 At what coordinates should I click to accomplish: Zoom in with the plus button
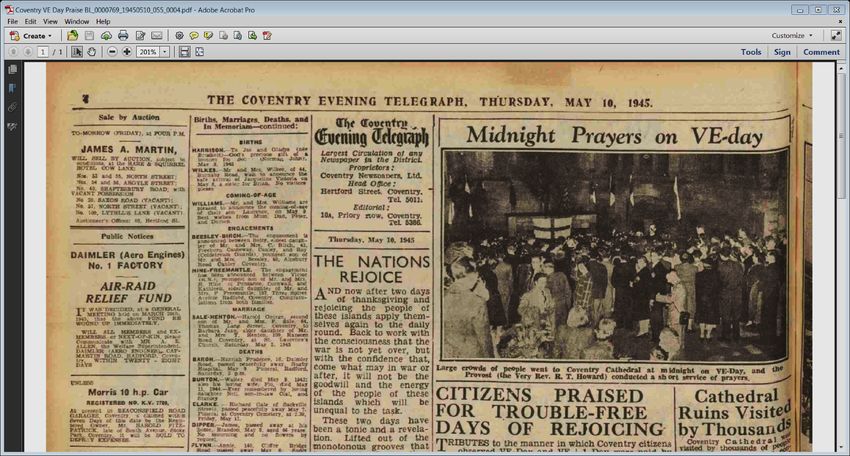[x=127, y=52]
